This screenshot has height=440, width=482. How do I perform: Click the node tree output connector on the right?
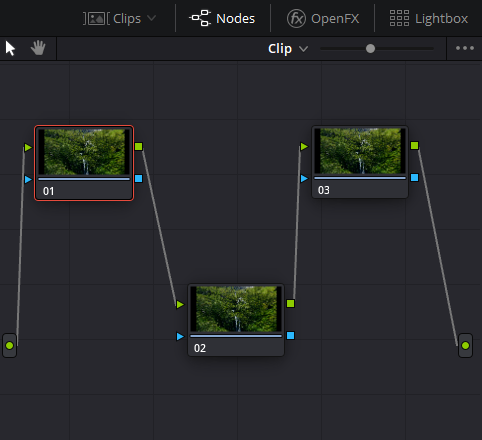point(465,346)
